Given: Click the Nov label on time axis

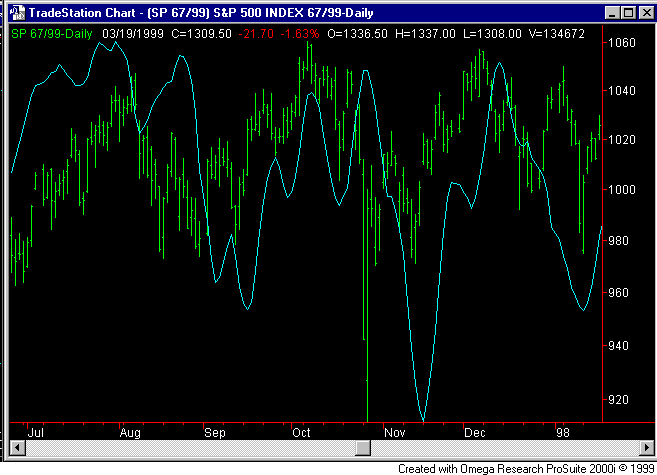Looking at the screenshot, I should point(395,433).
